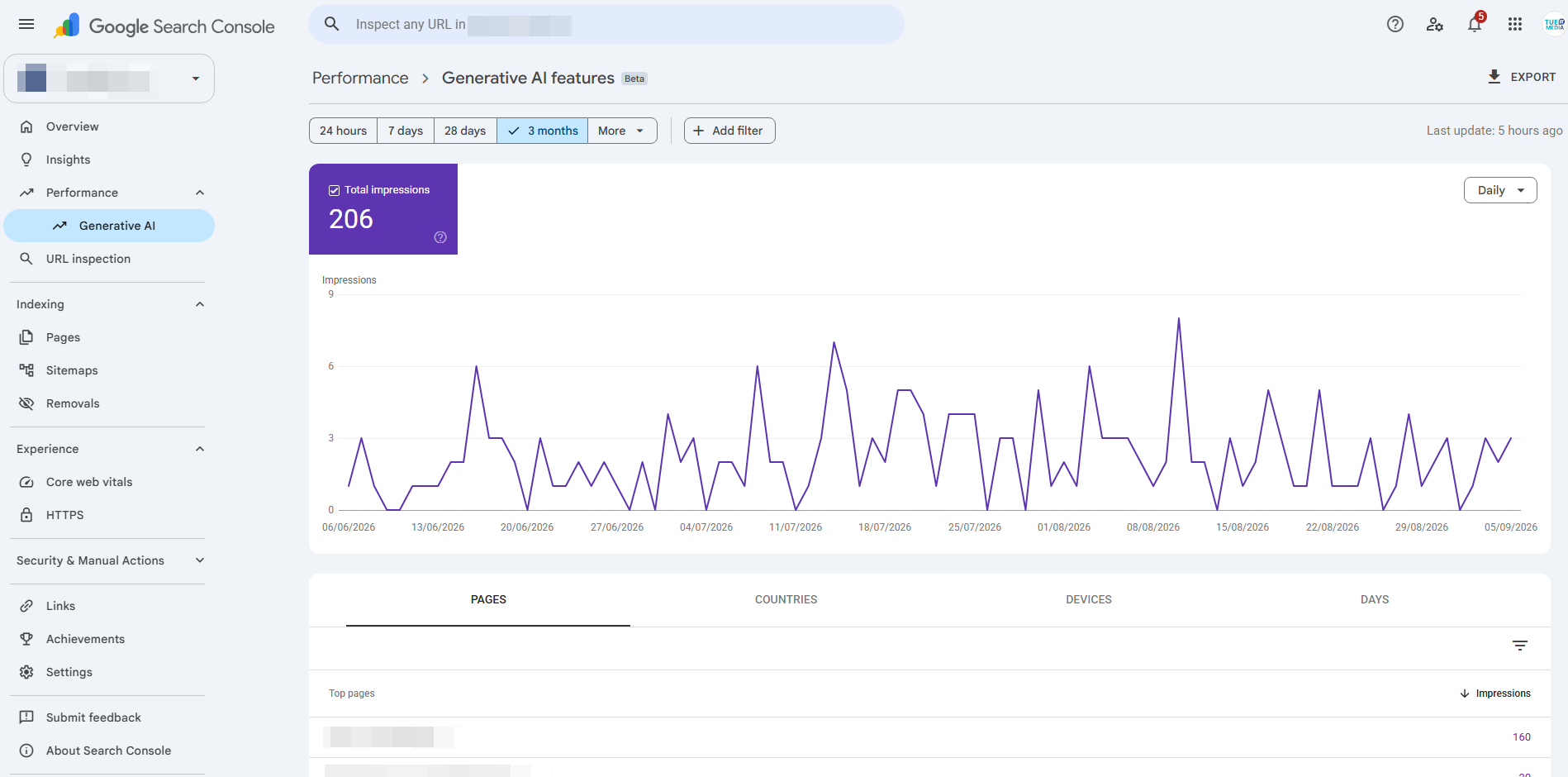Open the main hamburger menu
The width and height of the screenshot is (1568, 777).
(26, 25)
